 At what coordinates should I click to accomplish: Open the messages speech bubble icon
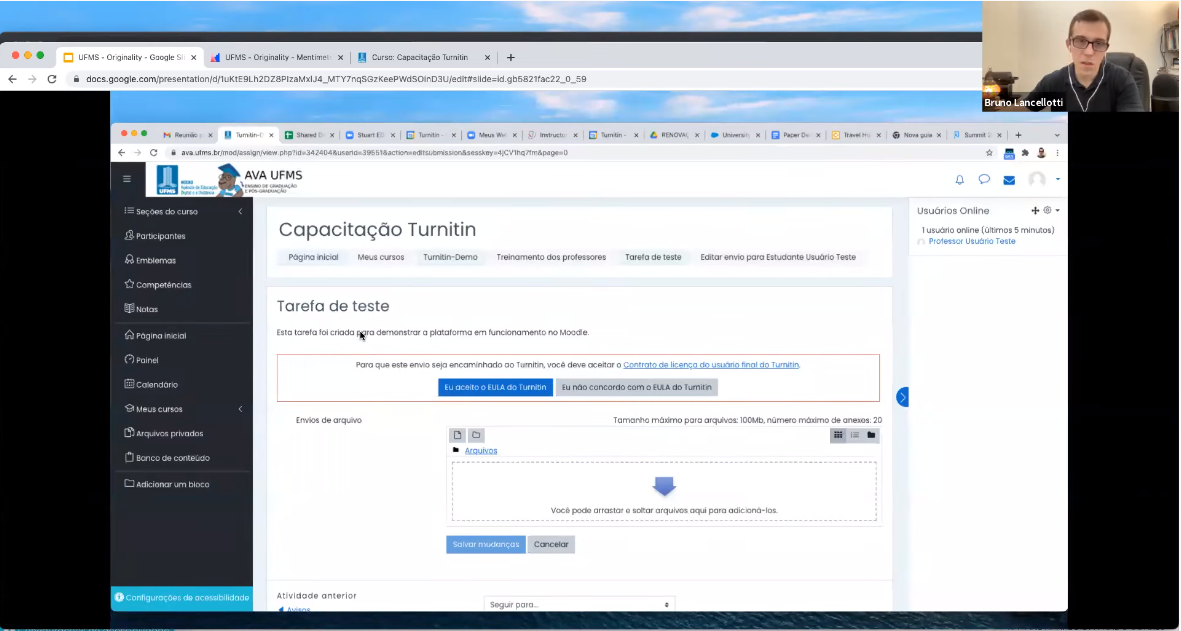click(x=984, y=180)
